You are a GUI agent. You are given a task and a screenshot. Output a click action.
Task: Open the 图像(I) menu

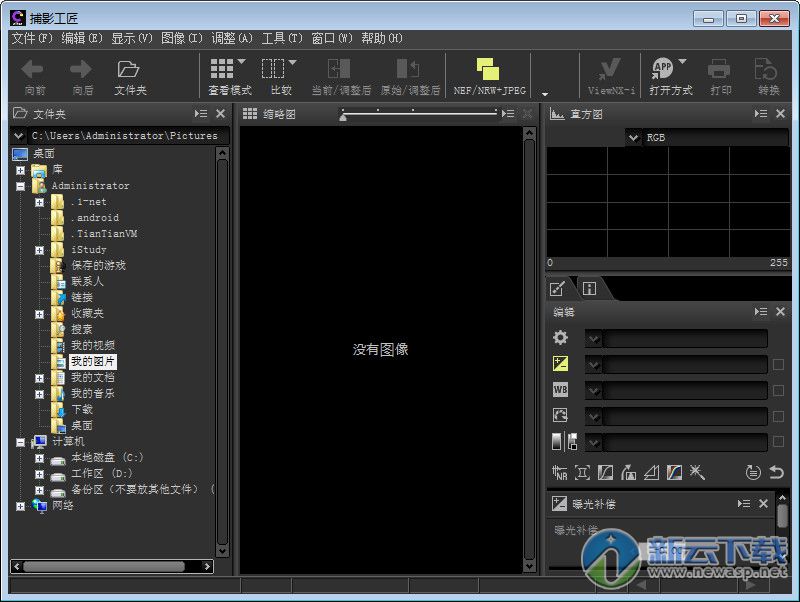click(x=181, y=38)
